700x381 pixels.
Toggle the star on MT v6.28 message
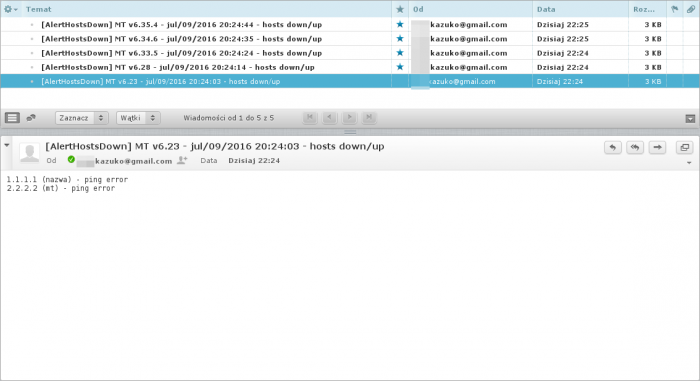pos(400,67)
